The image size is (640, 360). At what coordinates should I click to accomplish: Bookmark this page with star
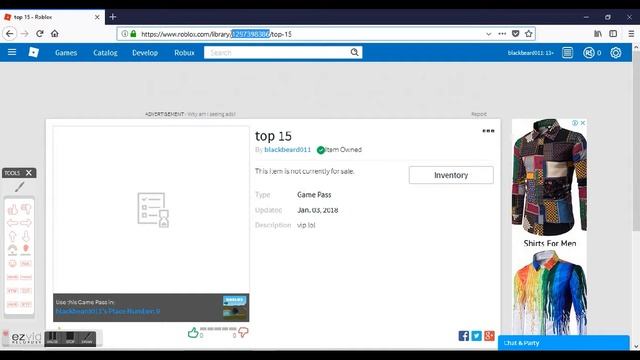(x=529, y=34)
